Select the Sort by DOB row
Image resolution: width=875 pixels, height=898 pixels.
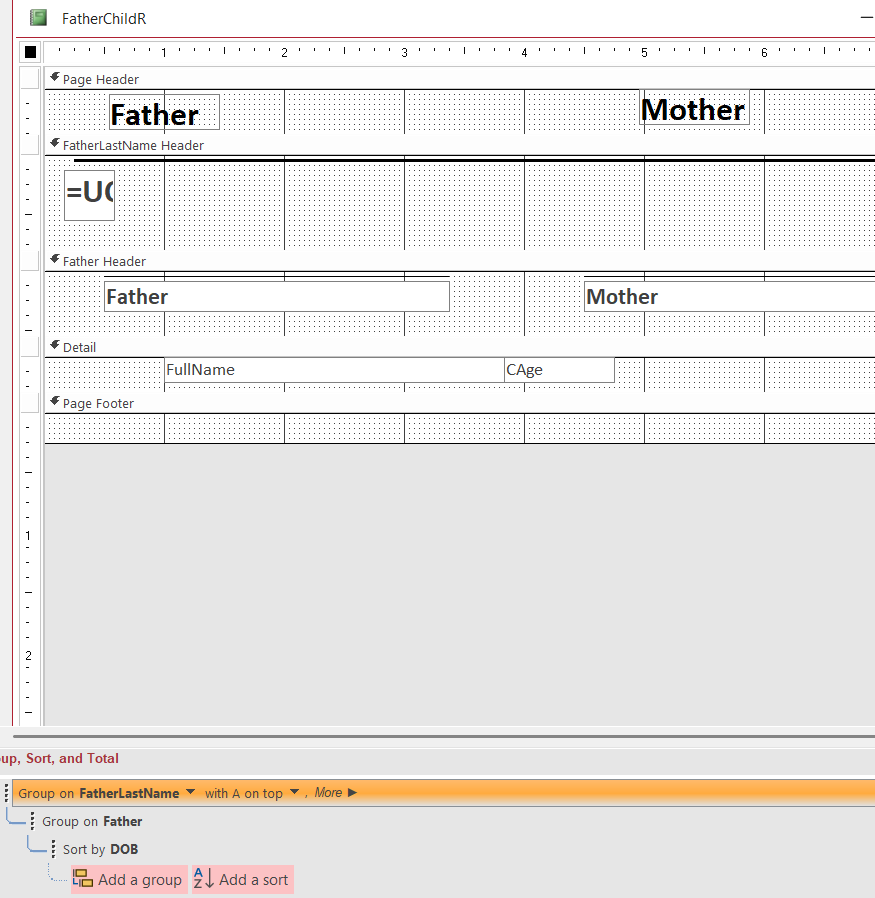click(x=100, y=849)
